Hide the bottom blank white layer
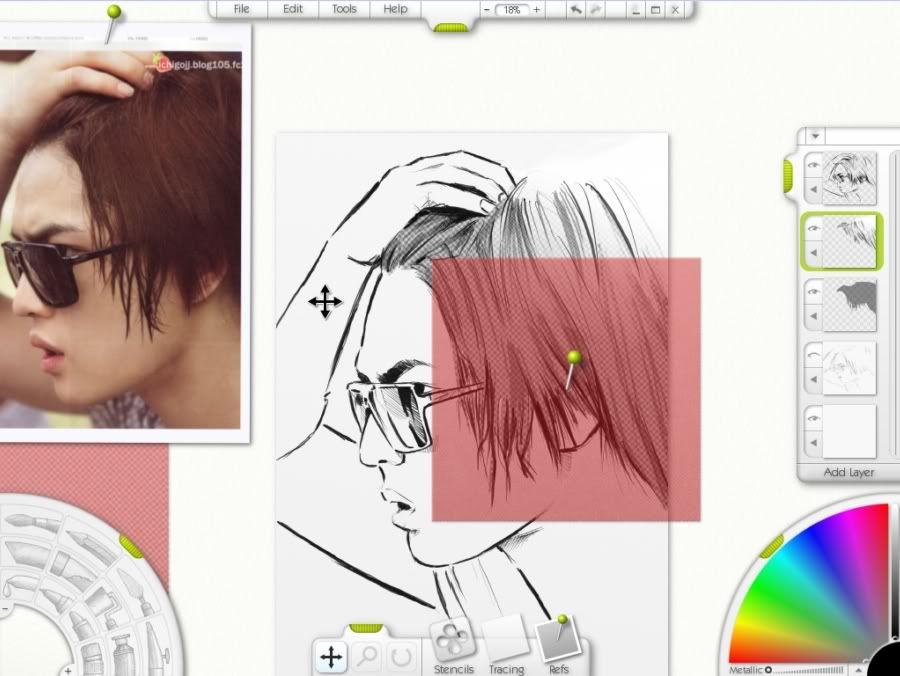The height and width of the screenshot is (676, 900). pos(813,418)
